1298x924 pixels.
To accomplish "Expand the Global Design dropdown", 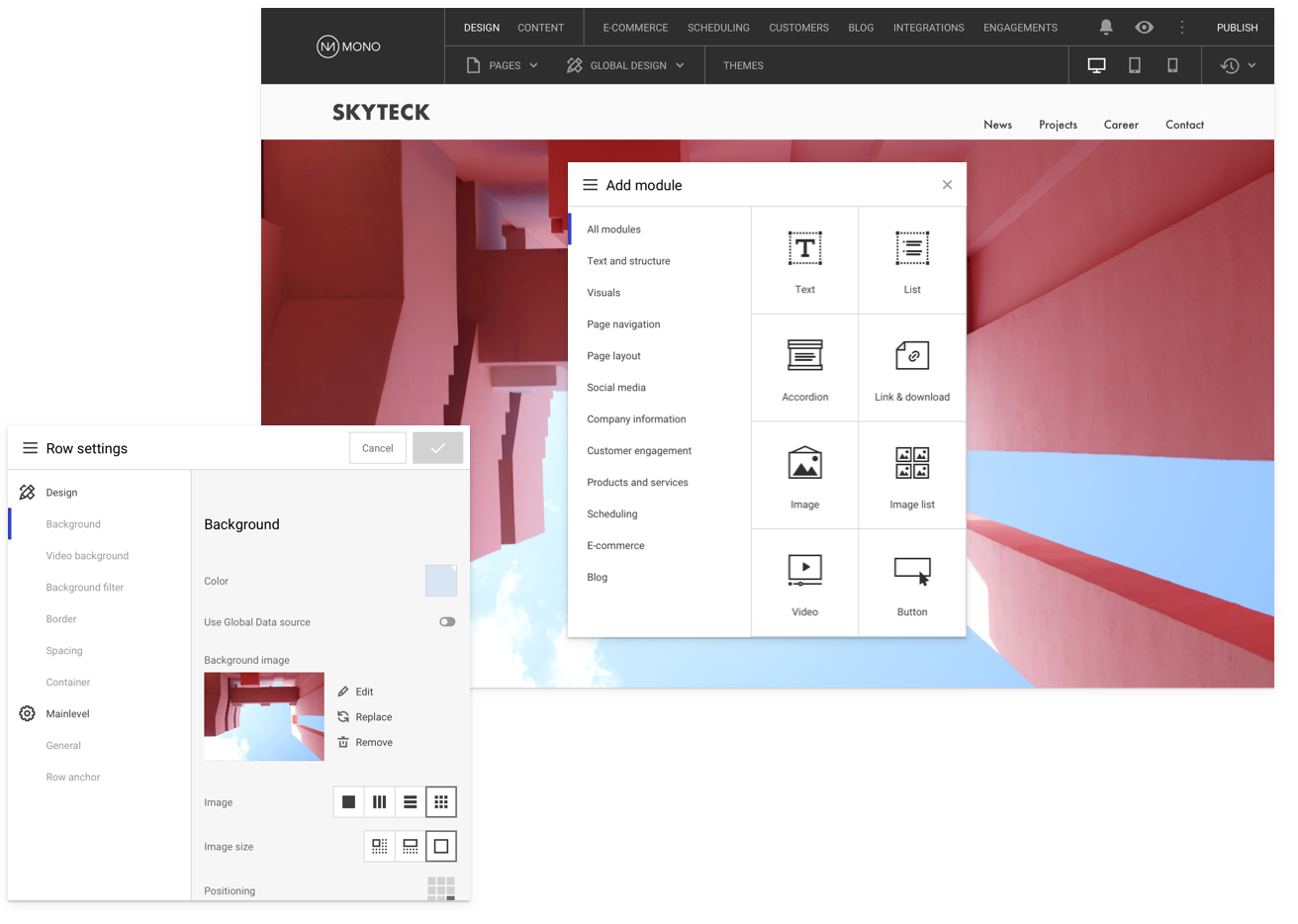I will point(625,65).
